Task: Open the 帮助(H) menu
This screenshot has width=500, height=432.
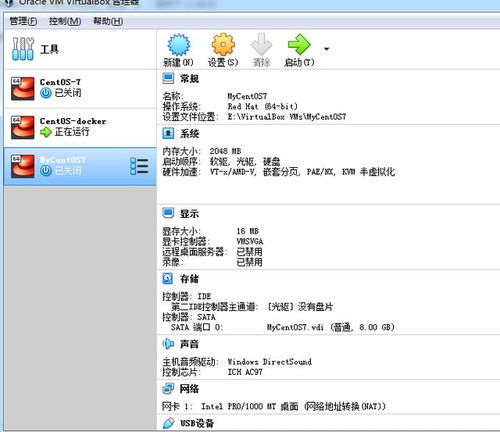Action: pos(108,21)
